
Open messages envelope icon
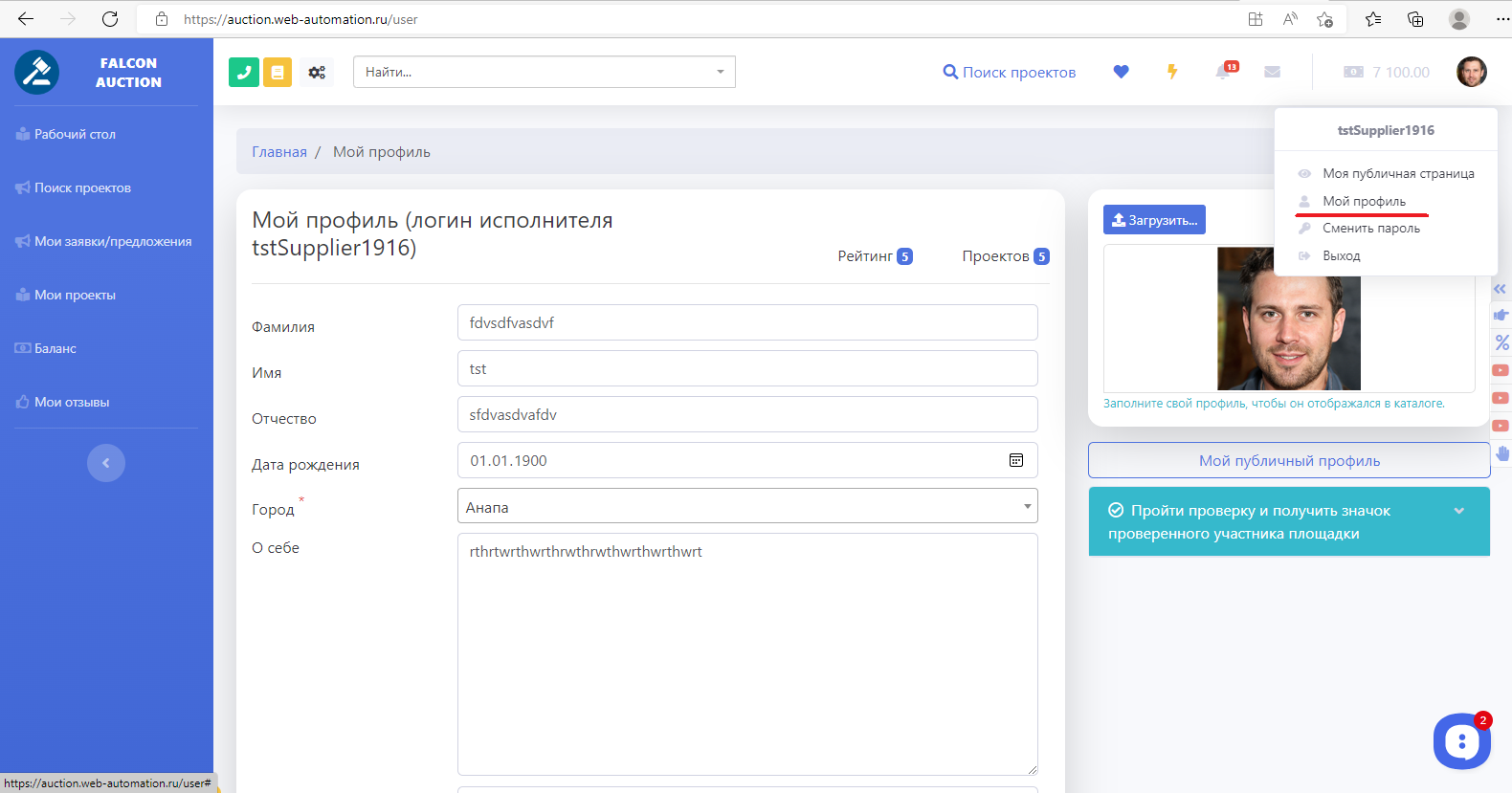pyautogui.click(x=1272, y=72)
